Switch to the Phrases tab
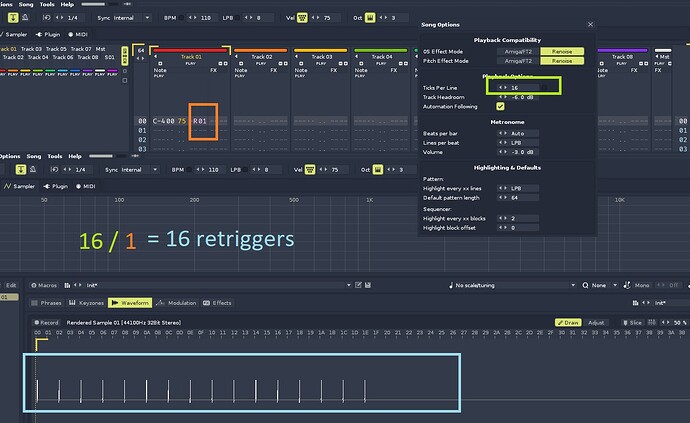This screenshot has height=423, width=690. click(46, 303)
